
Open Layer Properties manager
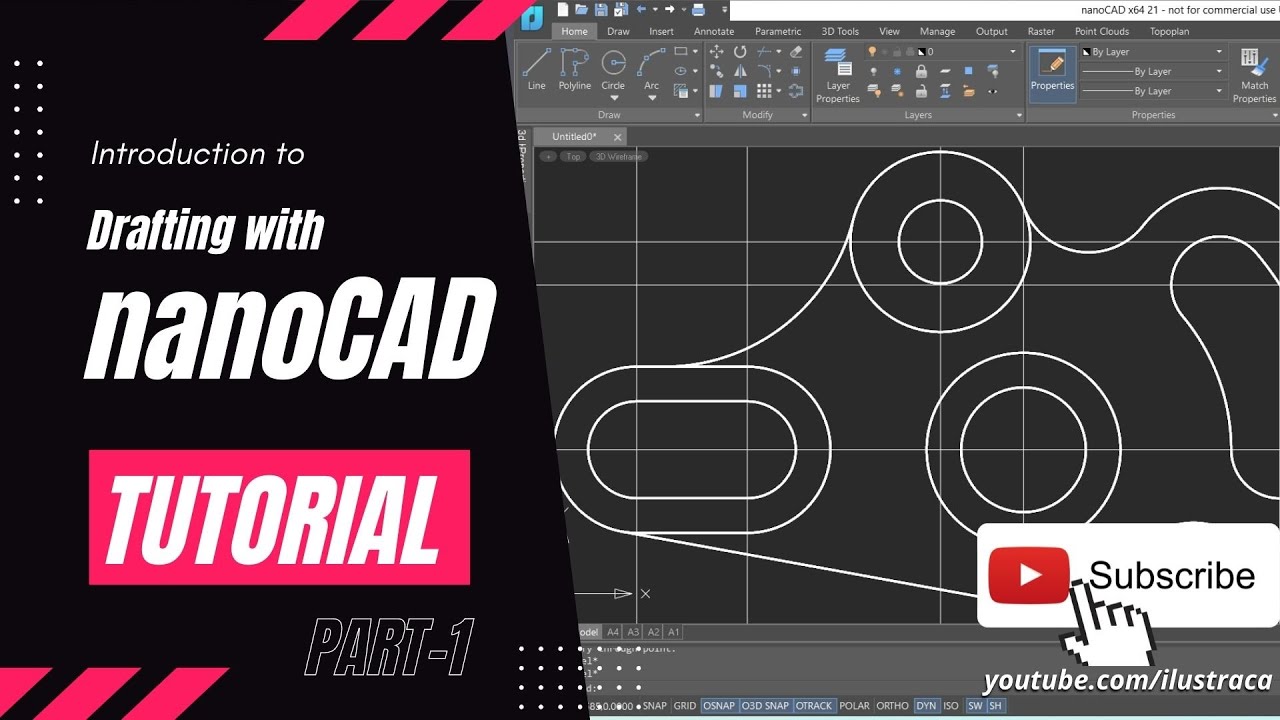point(838,75)
